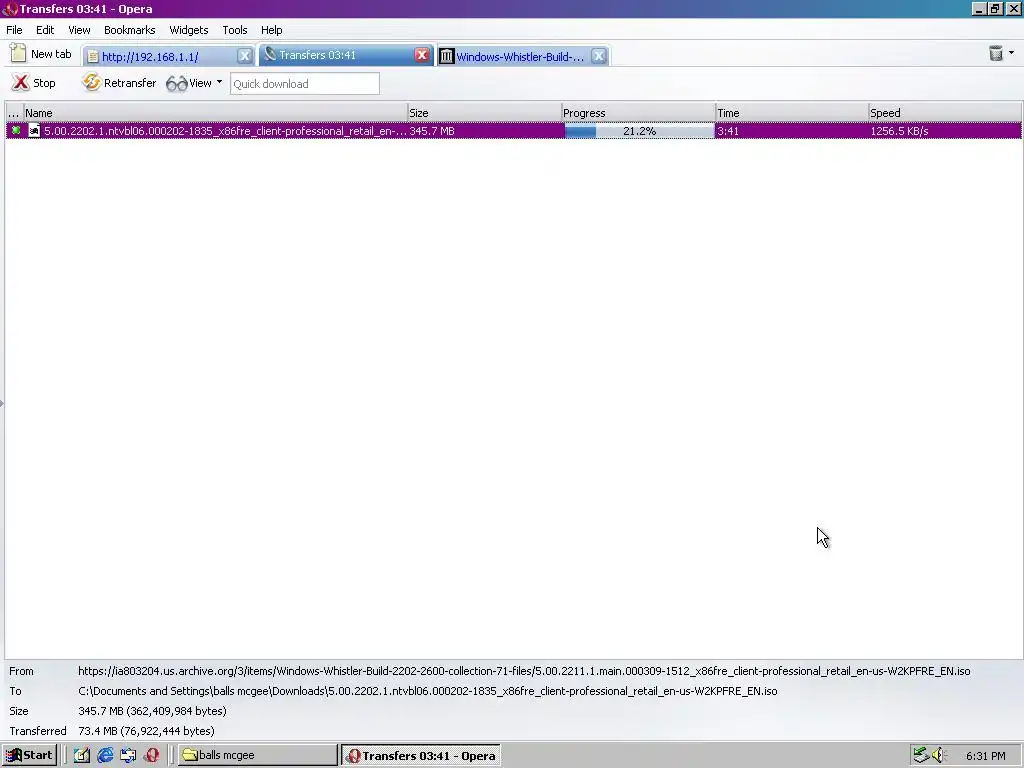Click the ISO file type icon
Screen dimensions: 1024x768
click(34, 131)
